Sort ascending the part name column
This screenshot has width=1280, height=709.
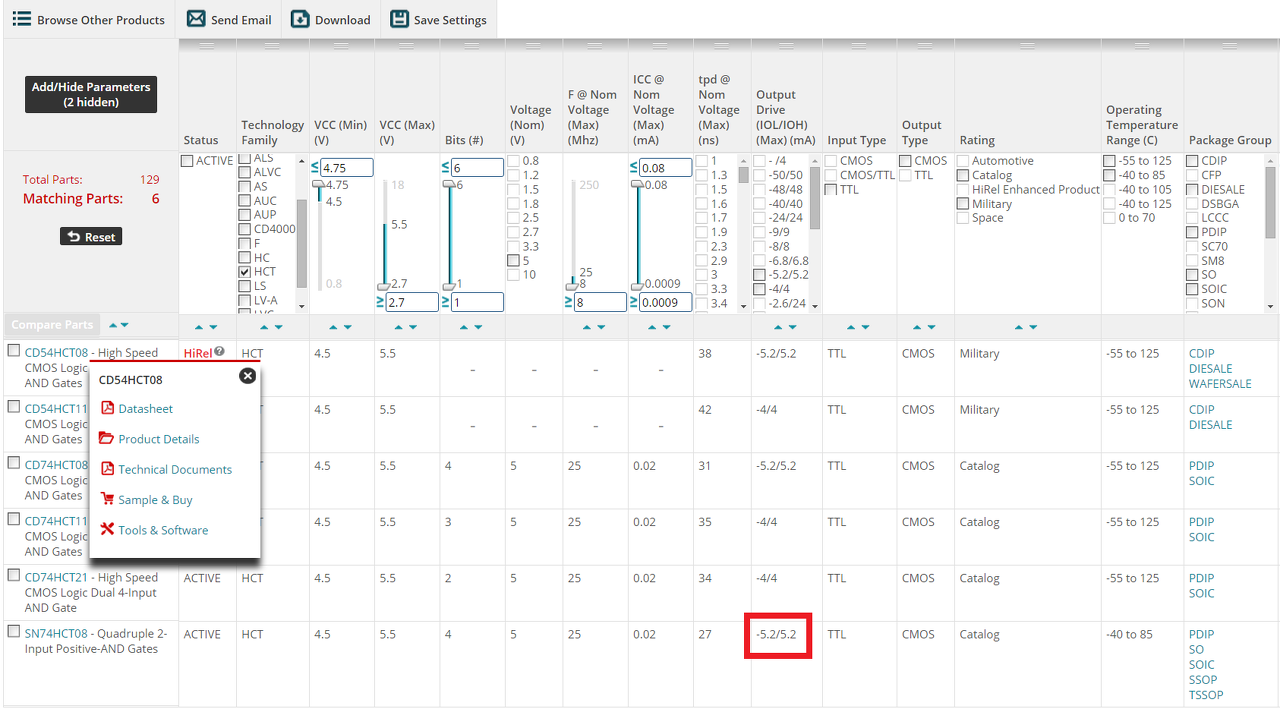(x=113, y=325)
